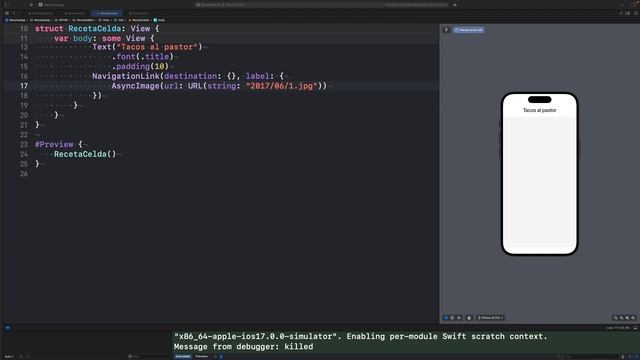640x360 pixels.
Task: Click the .font(.title) modifier text
Action: pyautogui.click(x=143, y=56)
